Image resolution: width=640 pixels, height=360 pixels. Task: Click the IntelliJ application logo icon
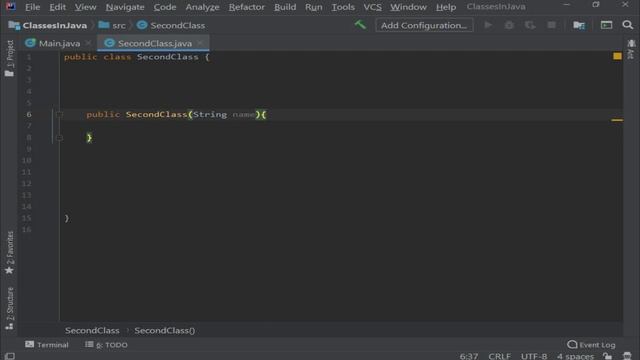point(11,6)
